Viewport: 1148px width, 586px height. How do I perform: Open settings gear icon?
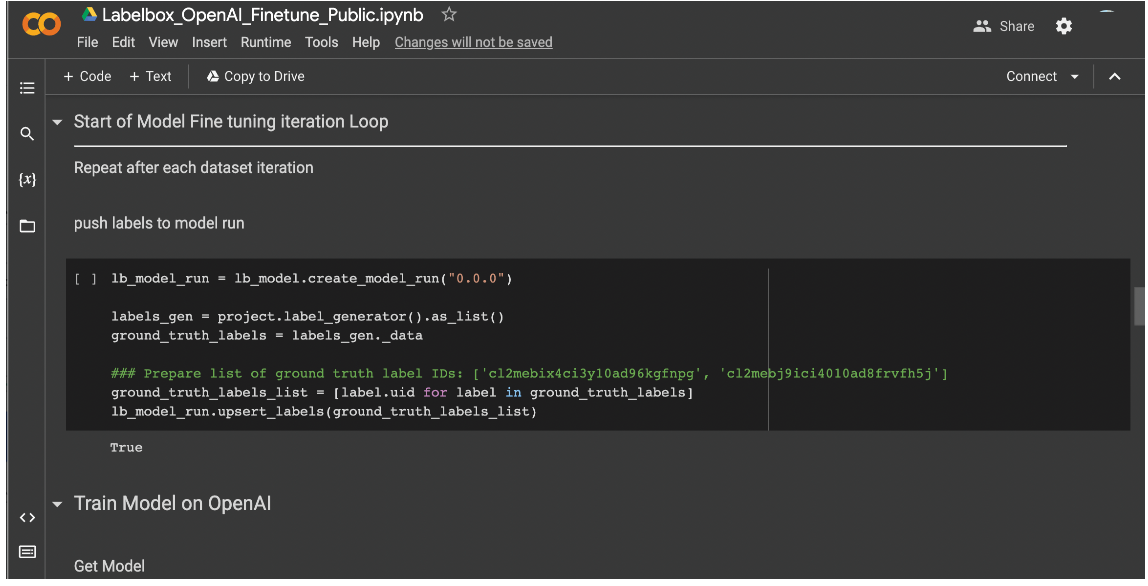[1064, 26]
